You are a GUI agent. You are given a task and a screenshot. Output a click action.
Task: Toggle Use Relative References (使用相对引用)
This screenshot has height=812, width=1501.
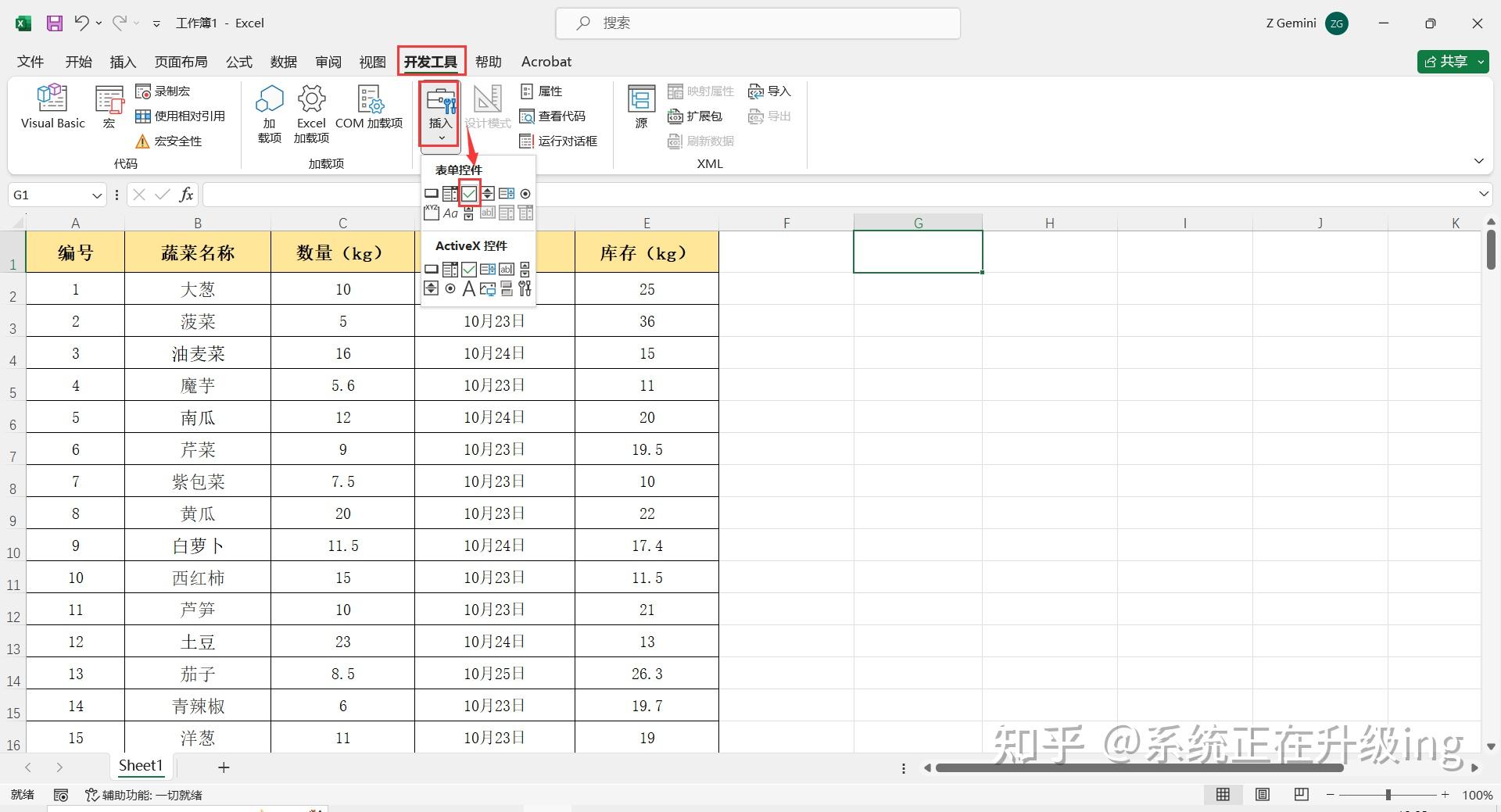(x=181, y=116)
